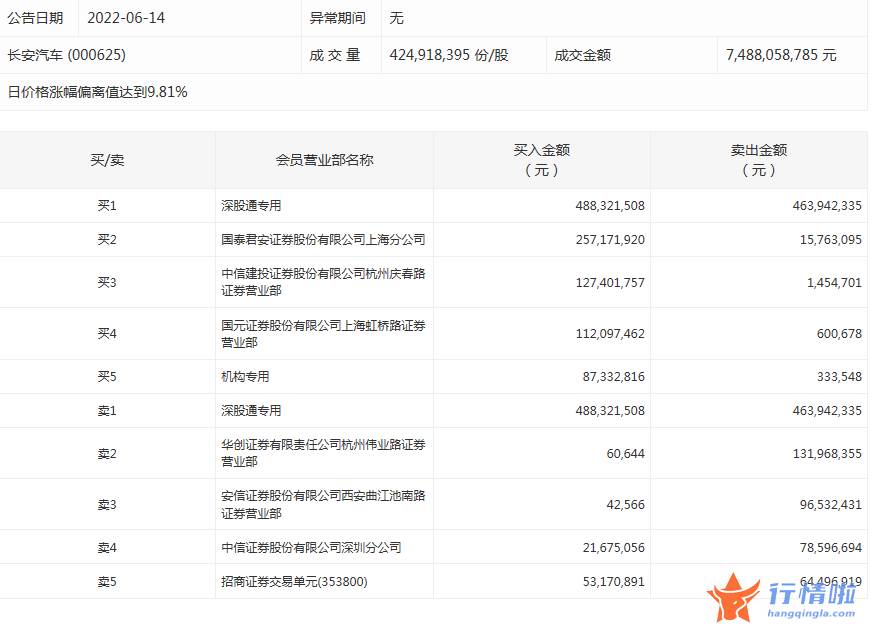Select sell amount 1,454,701
This screenshot has height=628, width=872.
coord(834,283)
